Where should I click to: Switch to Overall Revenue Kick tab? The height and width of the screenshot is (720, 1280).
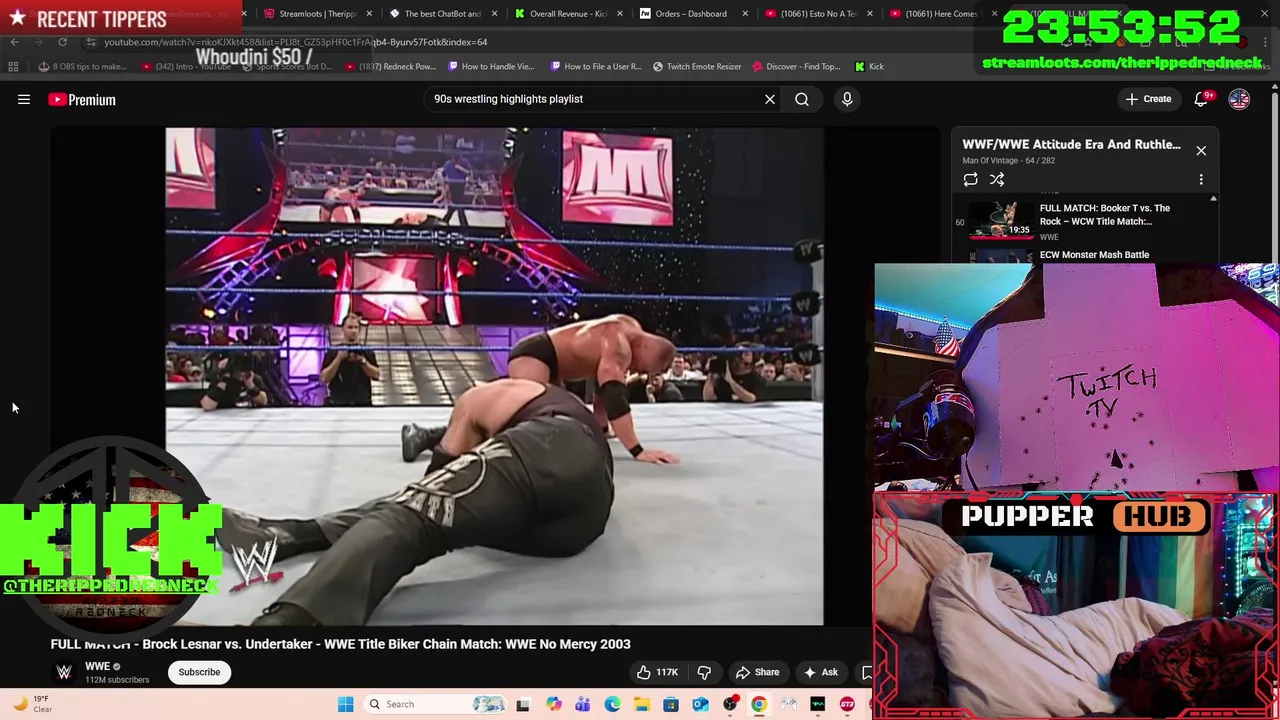(567, 14)
